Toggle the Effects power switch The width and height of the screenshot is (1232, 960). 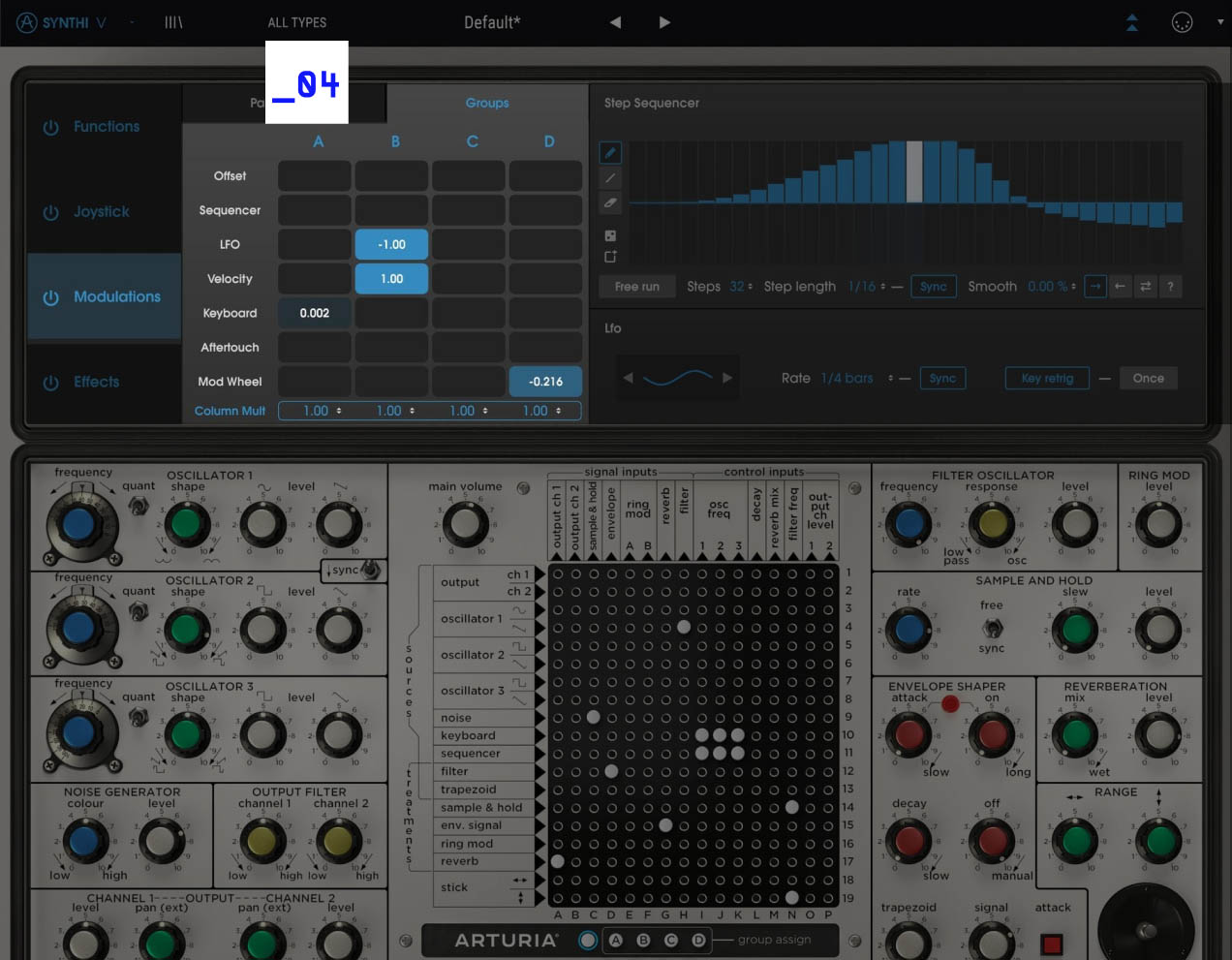(x=50, y=383)
